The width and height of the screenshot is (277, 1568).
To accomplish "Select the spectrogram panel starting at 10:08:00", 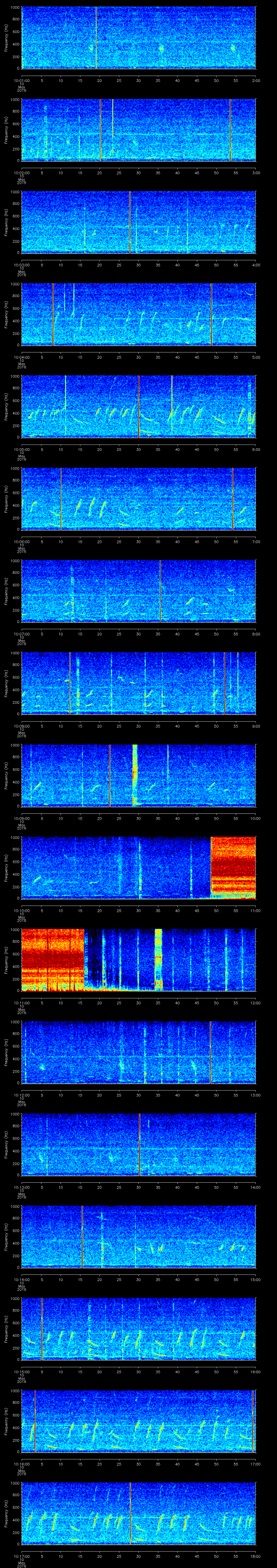I will pos(139,683).
